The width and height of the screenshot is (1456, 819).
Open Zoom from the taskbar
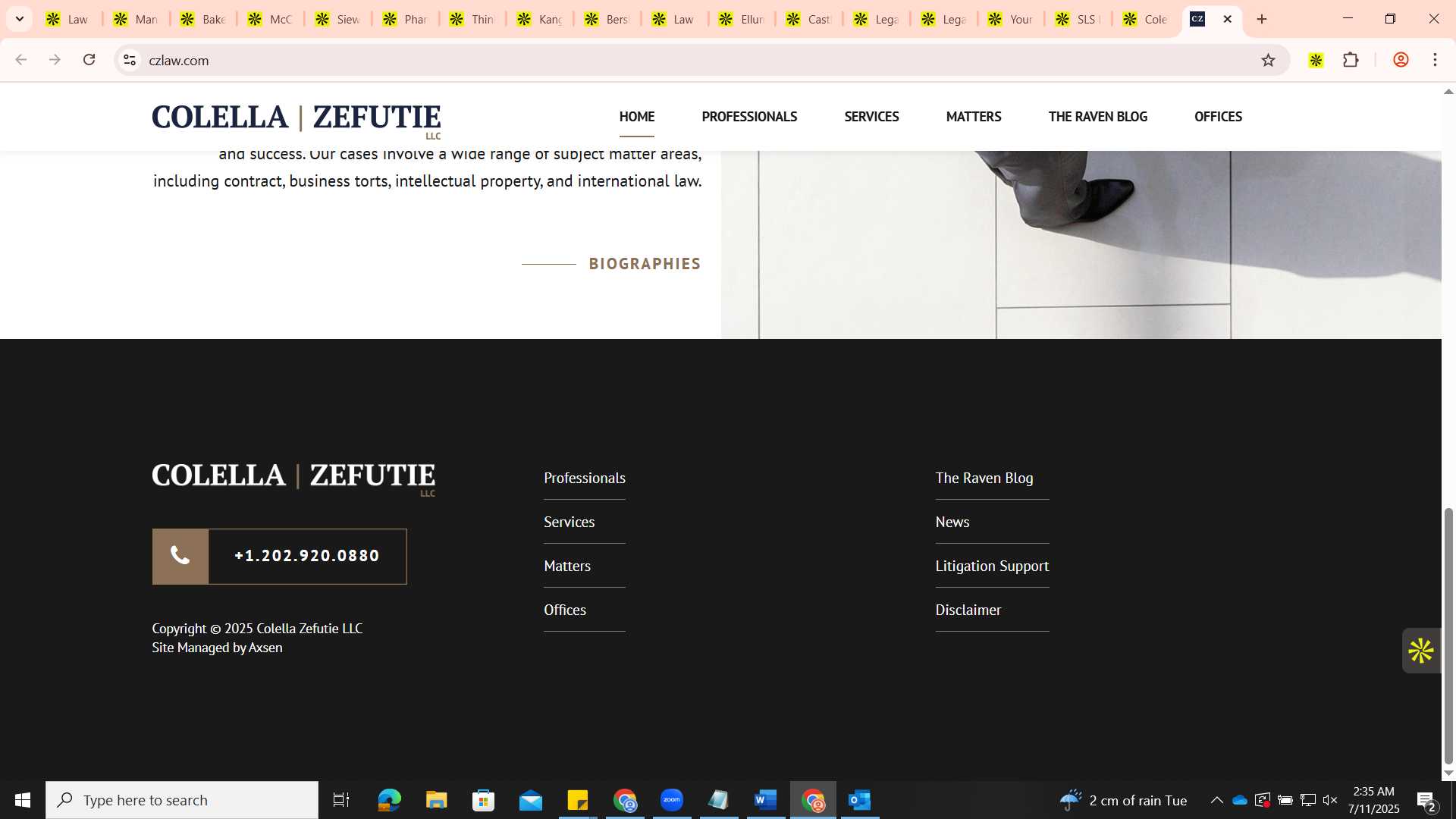672,800
